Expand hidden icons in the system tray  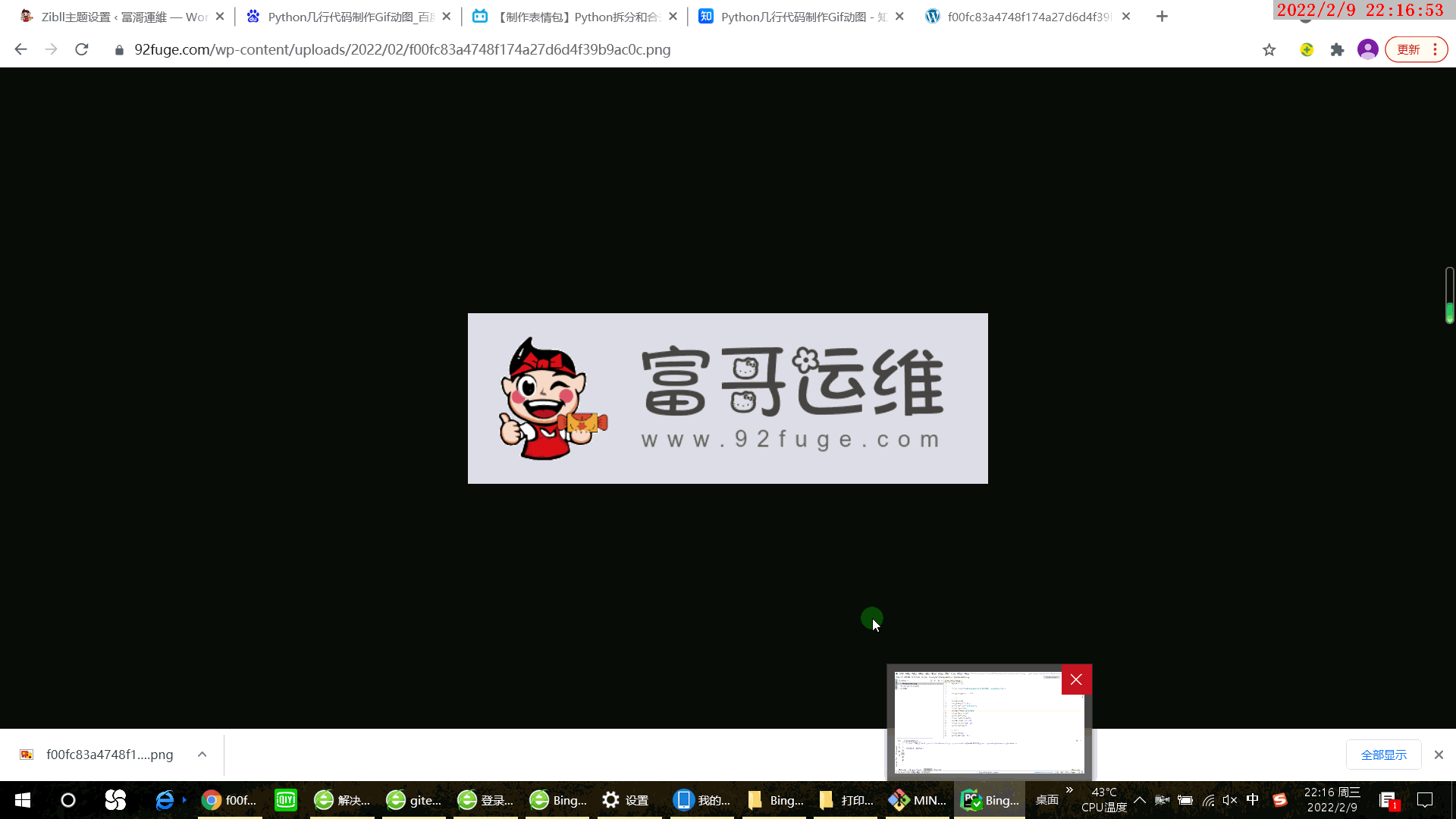[x=1139, y=800]
